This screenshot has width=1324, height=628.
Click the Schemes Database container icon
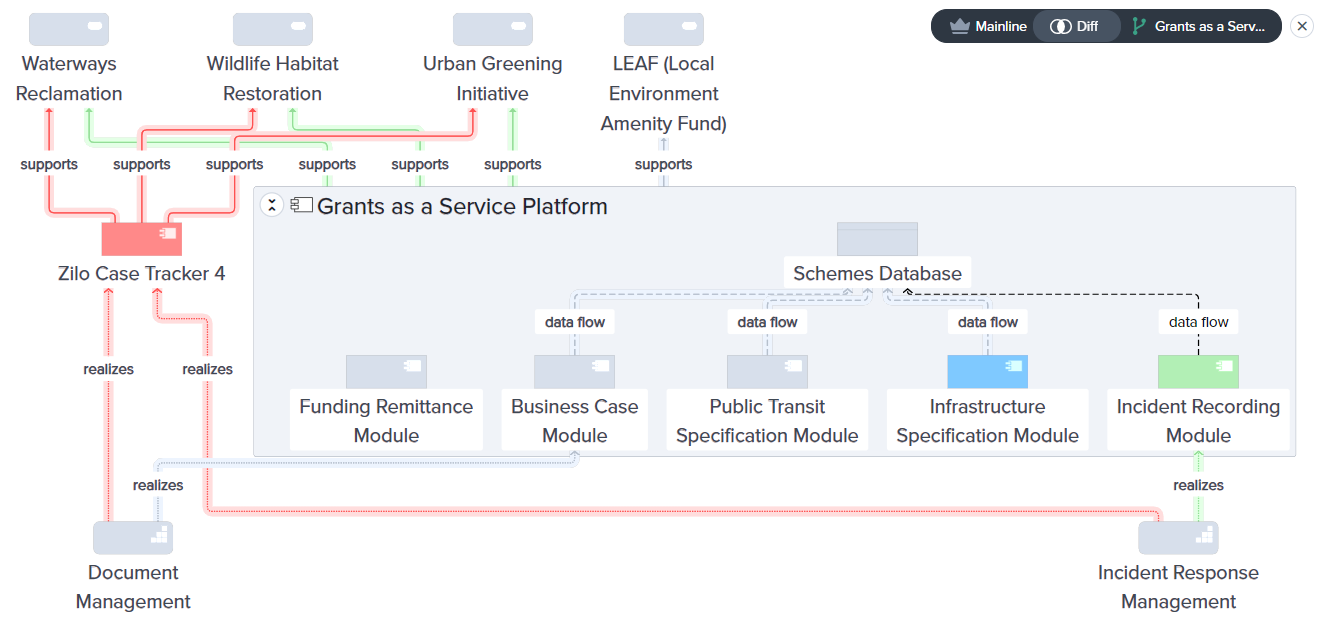click(877, 239)
